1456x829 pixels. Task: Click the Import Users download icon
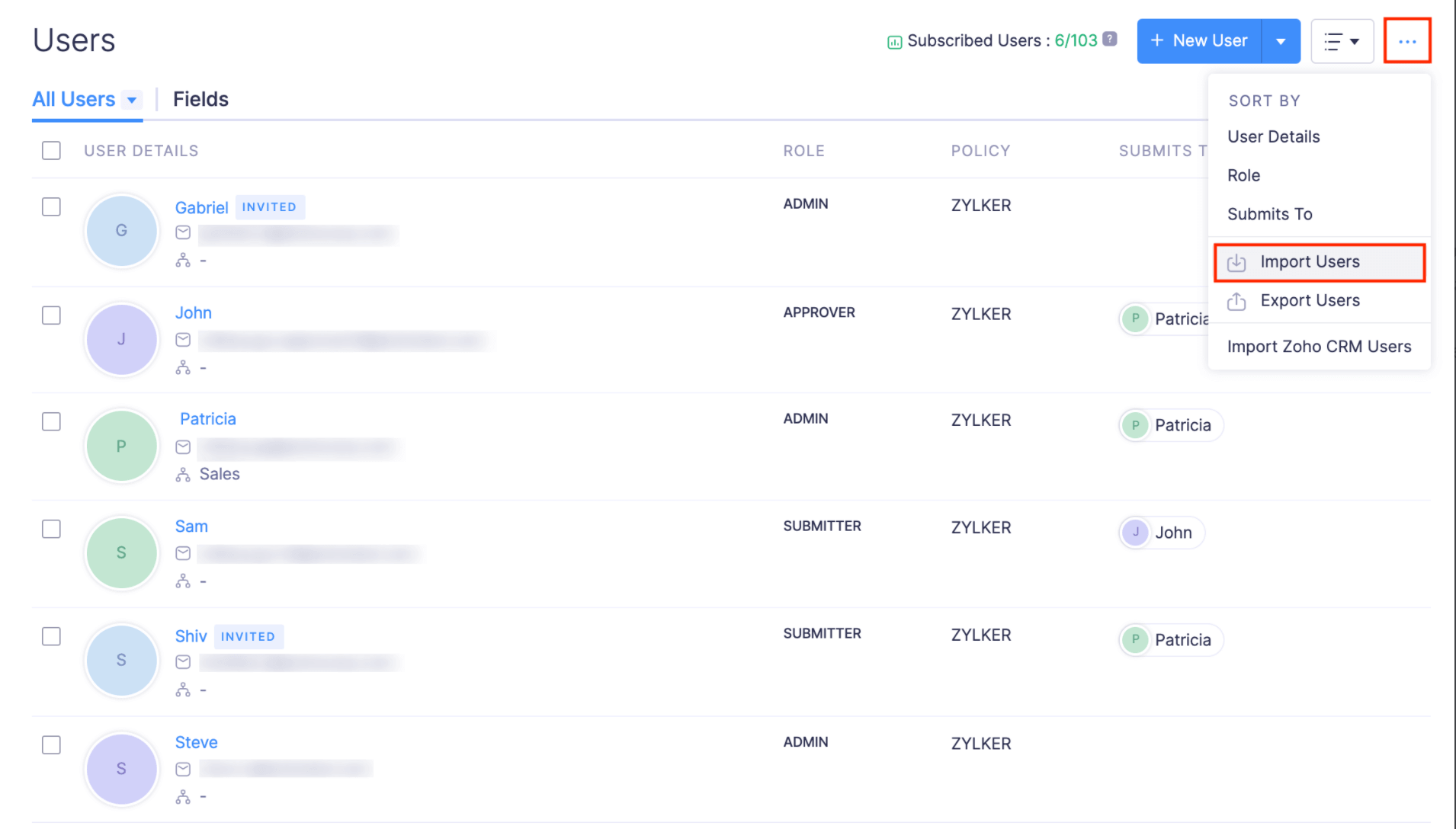click(1236, 263)
